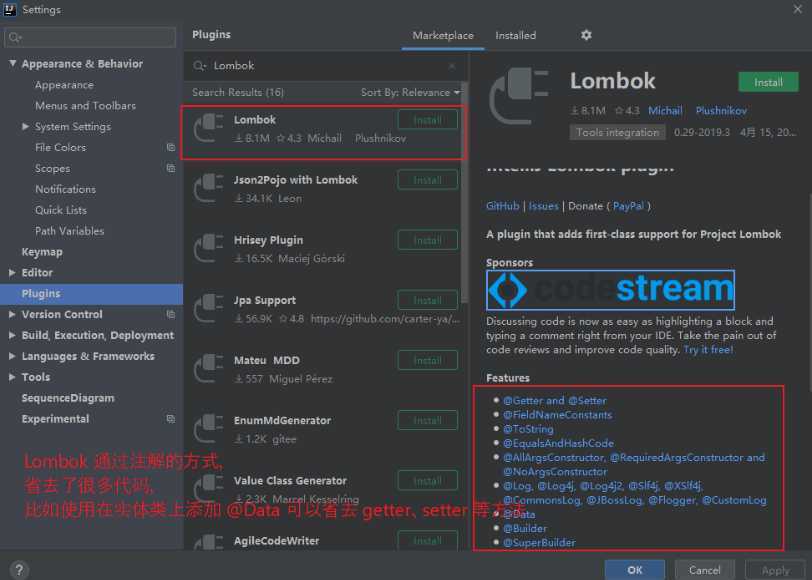Install the EnumMdGenerator plugin
The image size is (812, 580).
tap(428, 420)
